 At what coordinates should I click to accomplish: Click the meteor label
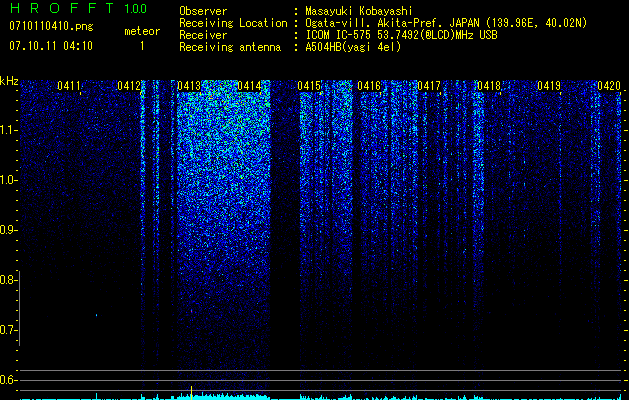tap(142, 31)
